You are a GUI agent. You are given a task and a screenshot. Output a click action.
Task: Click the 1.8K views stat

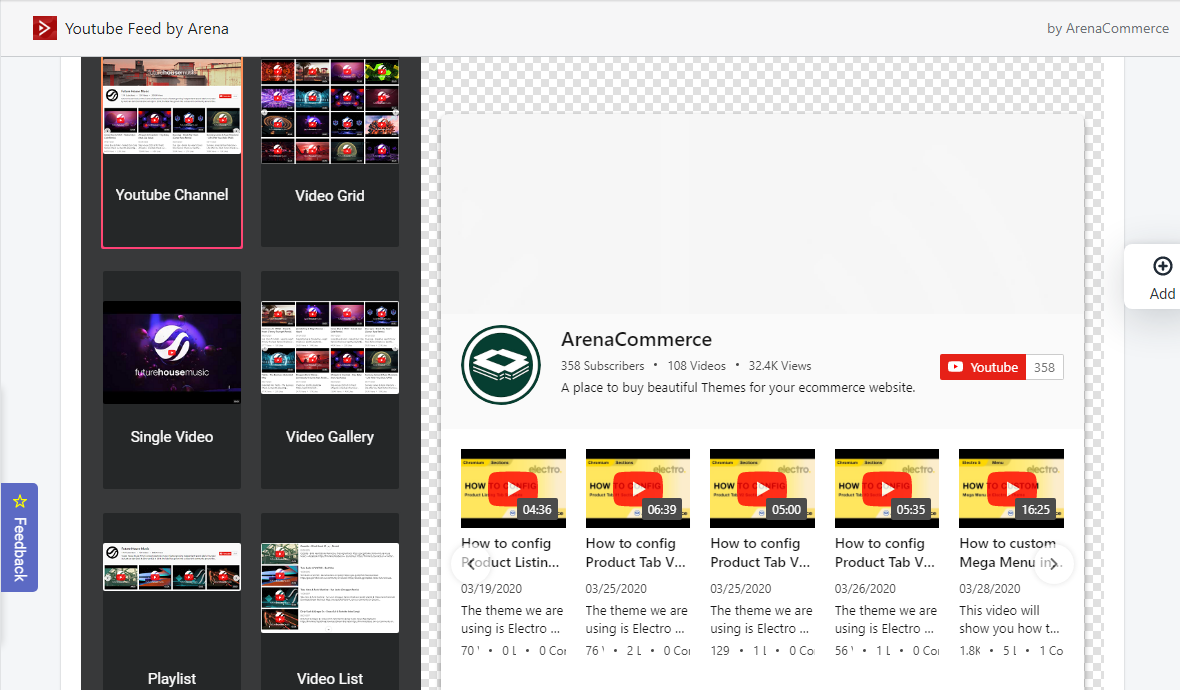970,651
